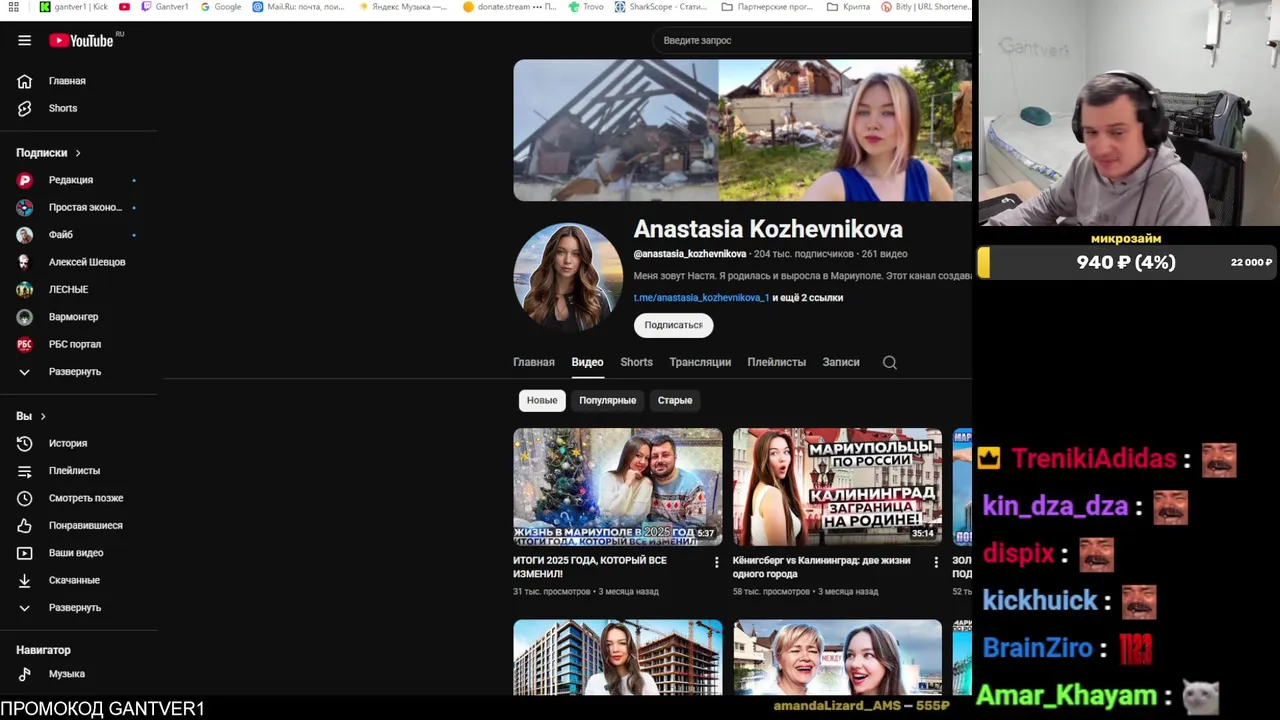Switch to the Трансляции tab
The height and width of the screenshot is (720, 1280).
[700, 362]
